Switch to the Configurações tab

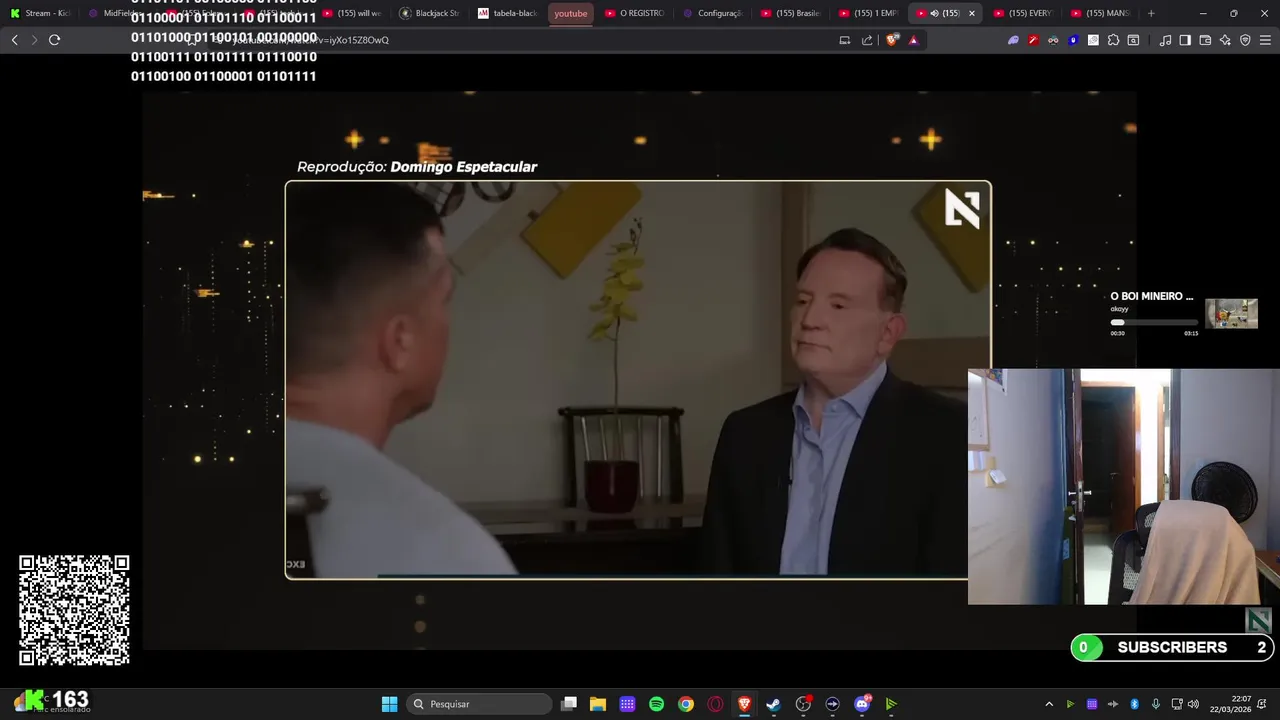pyautogui.click(x=712, y=13)
